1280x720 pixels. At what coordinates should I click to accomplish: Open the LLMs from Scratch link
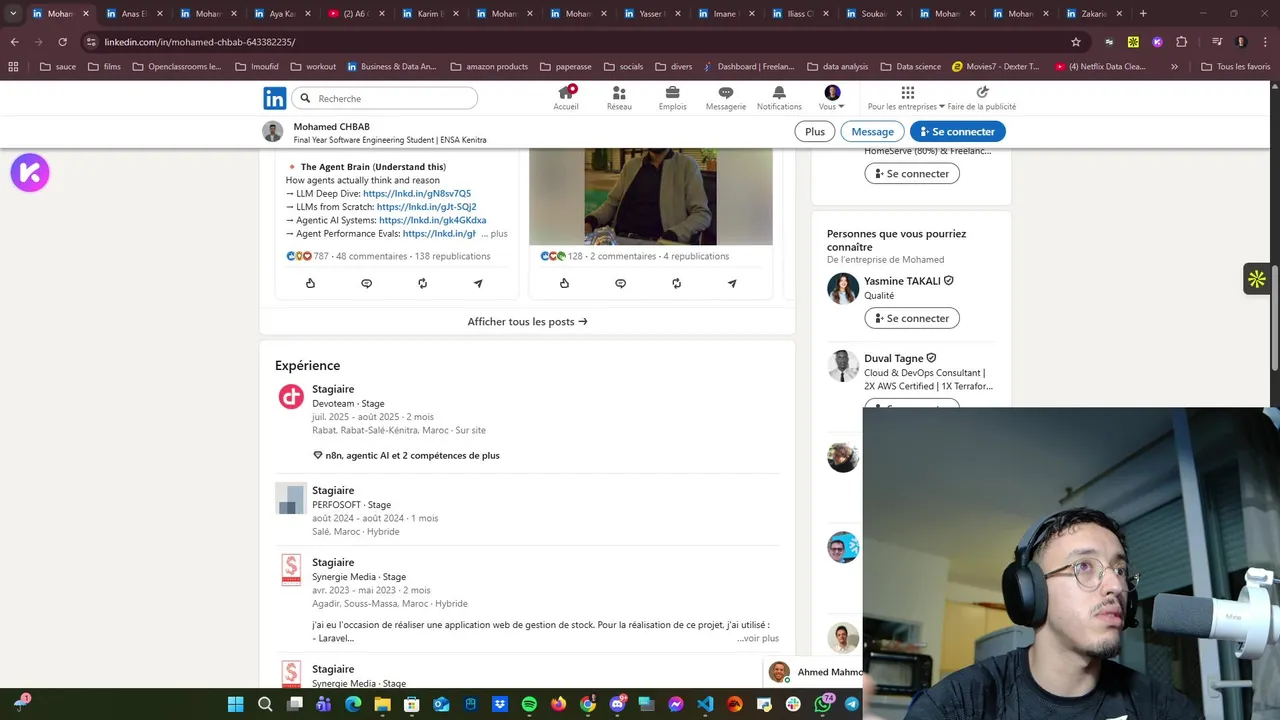426,207
